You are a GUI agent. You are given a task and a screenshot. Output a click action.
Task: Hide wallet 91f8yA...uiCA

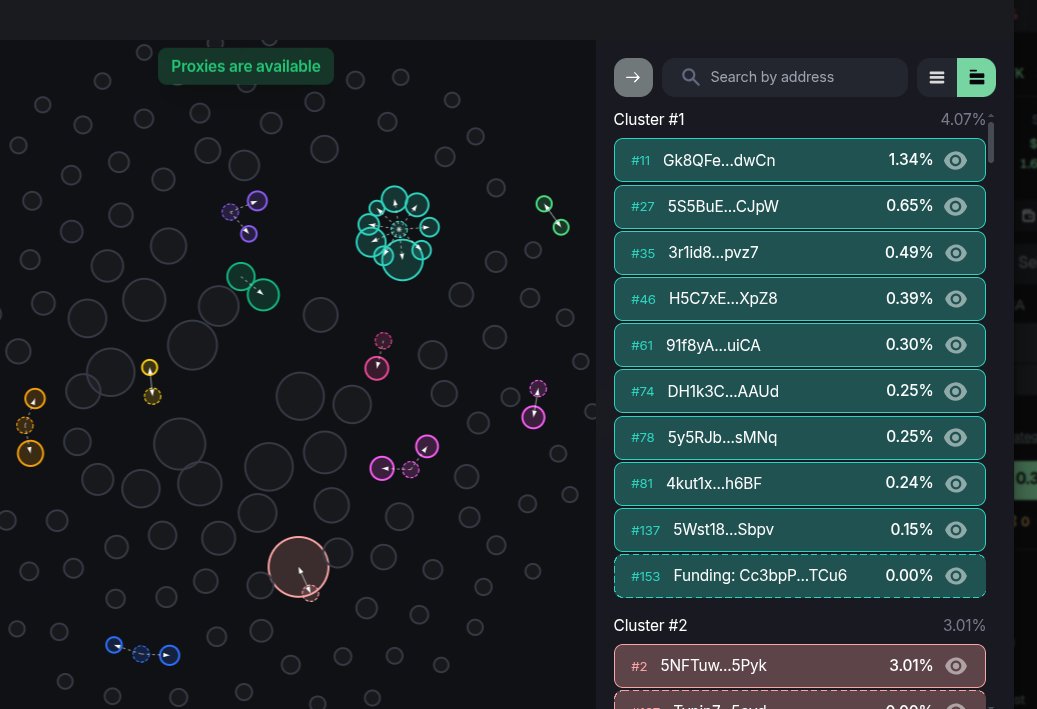[x=956, y=345]
